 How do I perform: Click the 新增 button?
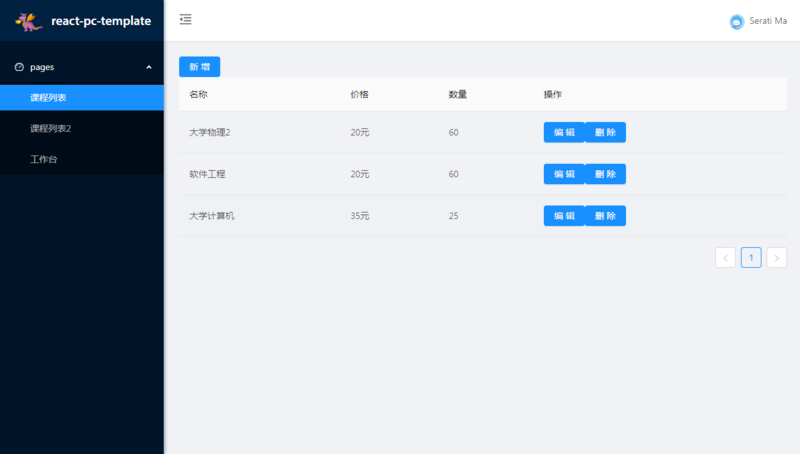coord(199,67)
